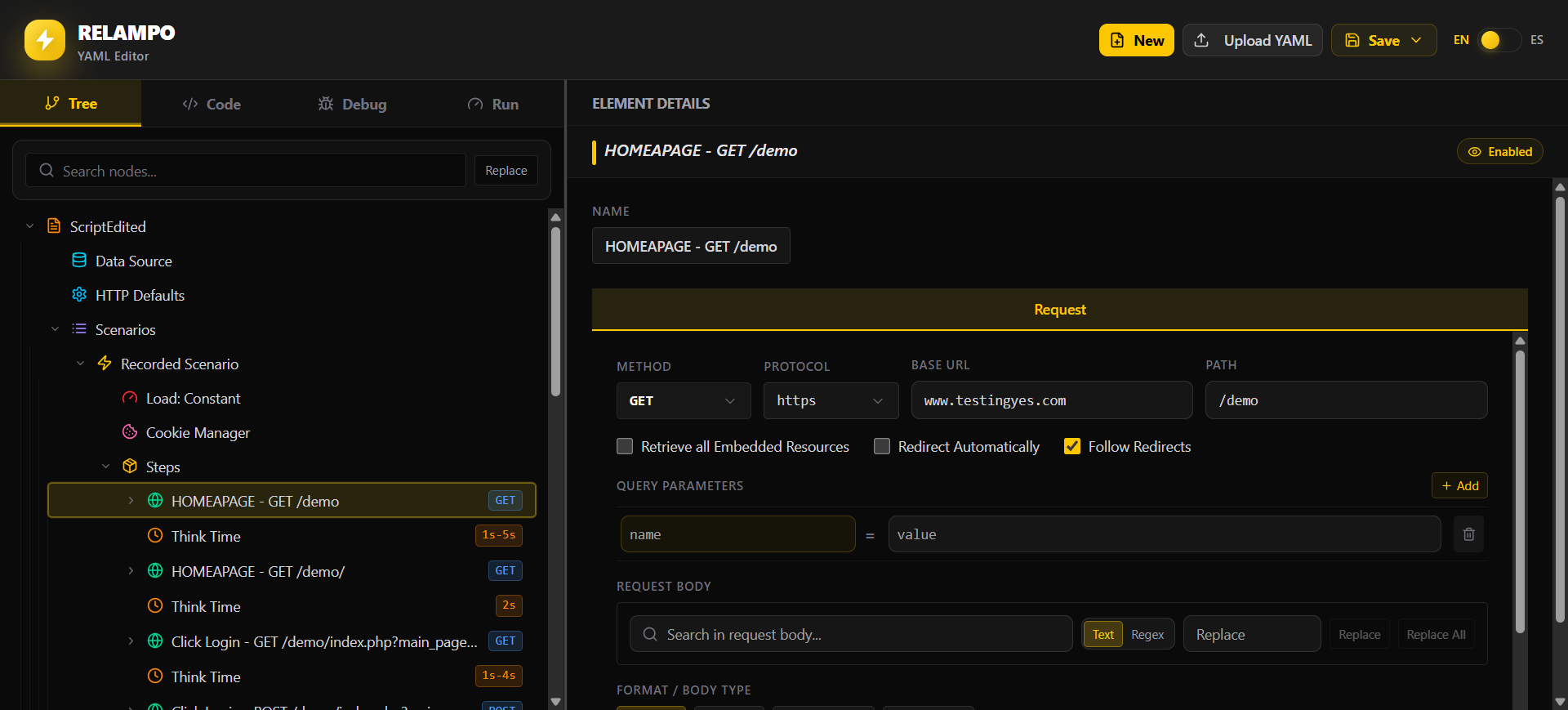
Task: Click the GET badge on HOMEAPAGE /demo row
Action: [x=505, y=501]
